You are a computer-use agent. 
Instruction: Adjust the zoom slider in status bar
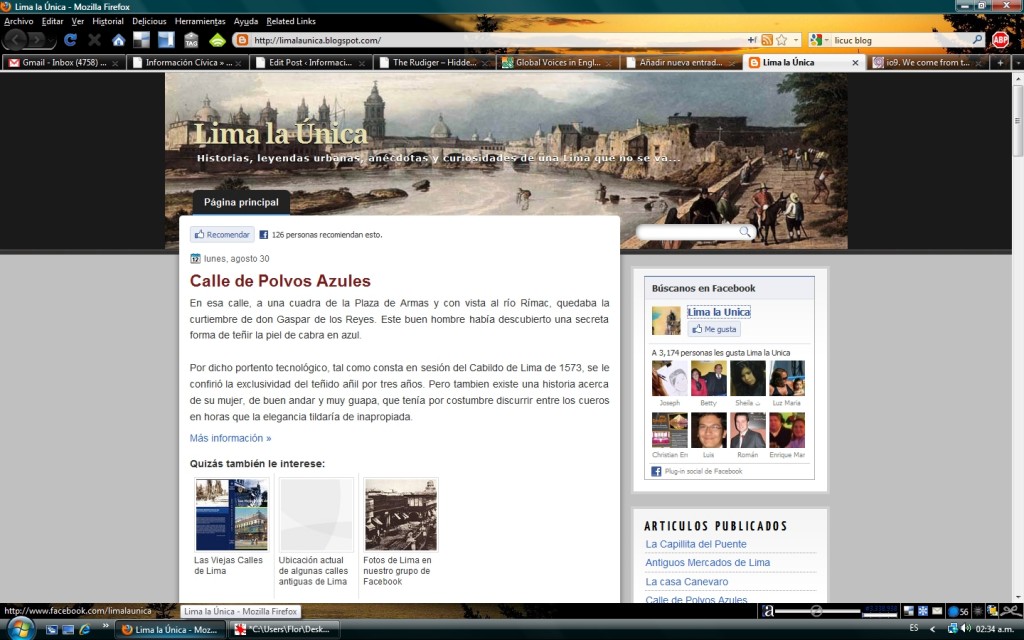pyautogui.click(x=817, y=610)
